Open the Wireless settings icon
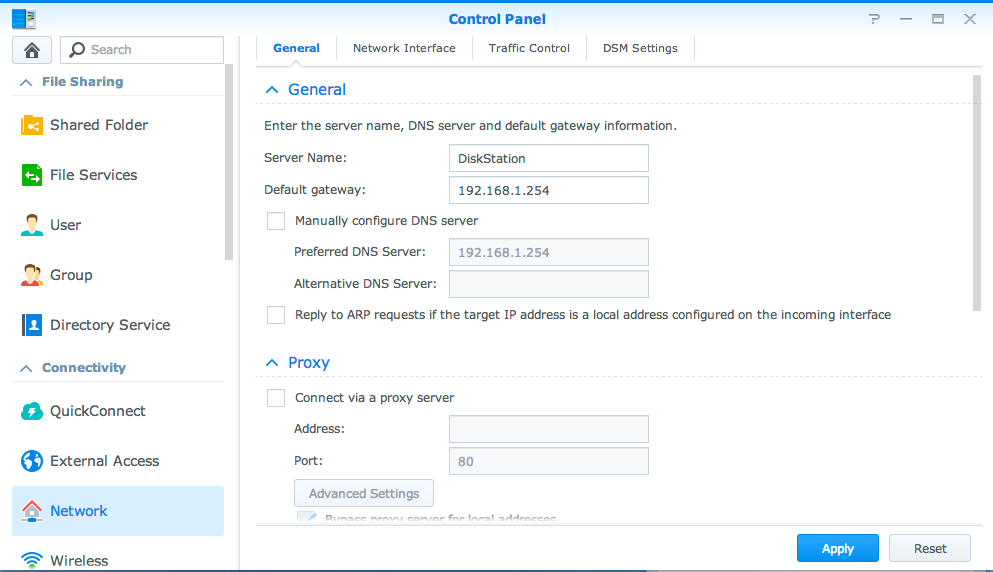The image size is (993, 572). (x=32, y=561)
